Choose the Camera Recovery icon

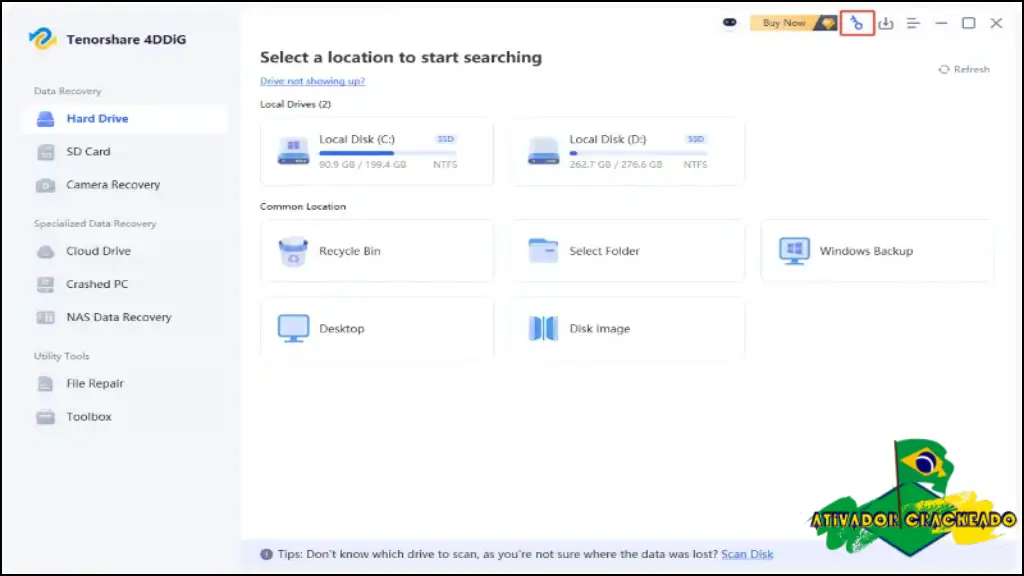pos(45,185)
